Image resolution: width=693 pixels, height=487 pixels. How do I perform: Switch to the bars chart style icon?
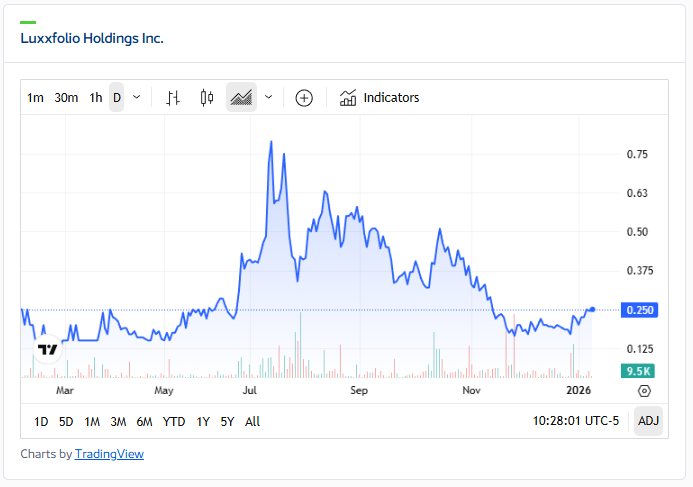click(173, 98)
